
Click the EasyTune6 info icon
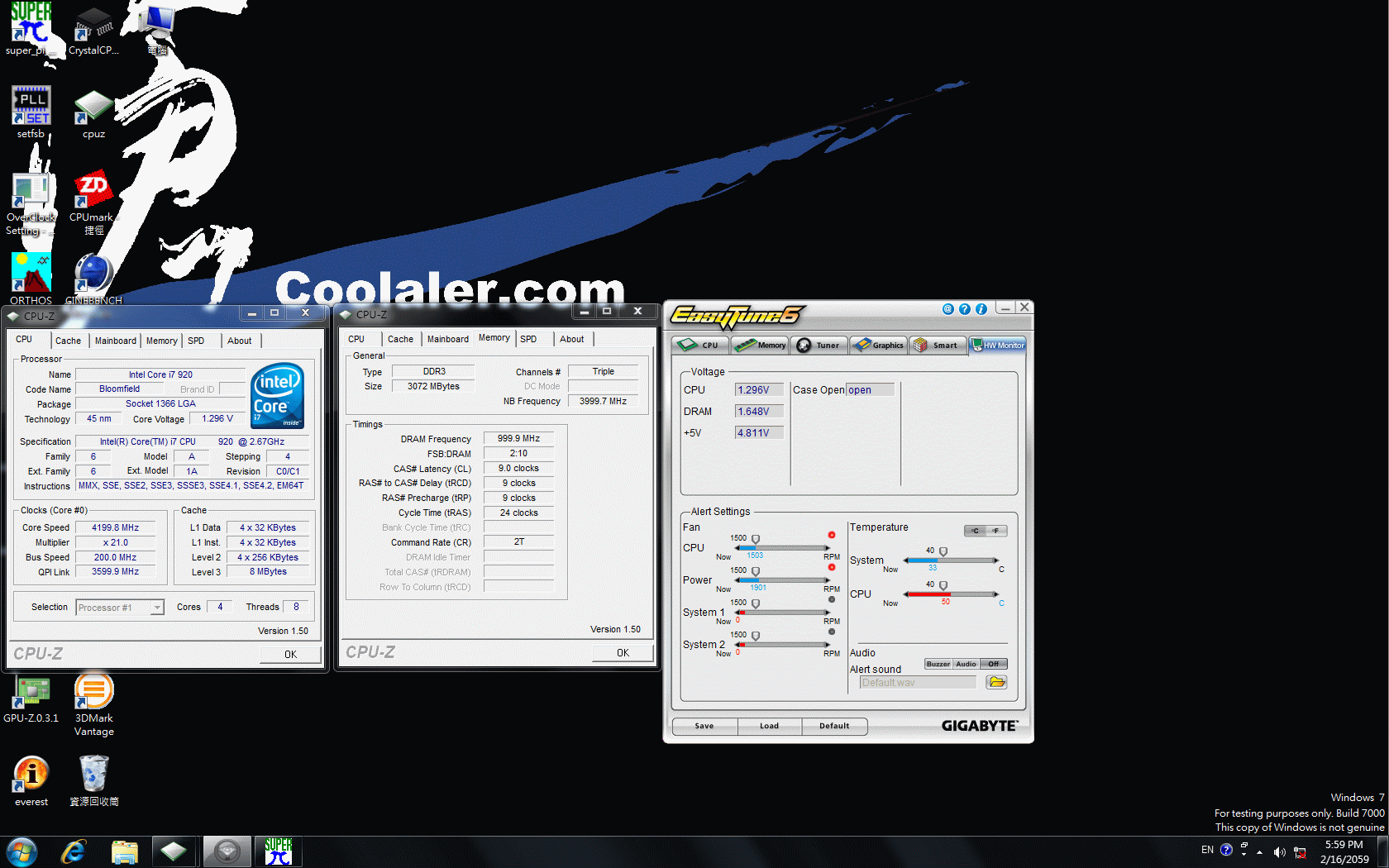(981, 309)
